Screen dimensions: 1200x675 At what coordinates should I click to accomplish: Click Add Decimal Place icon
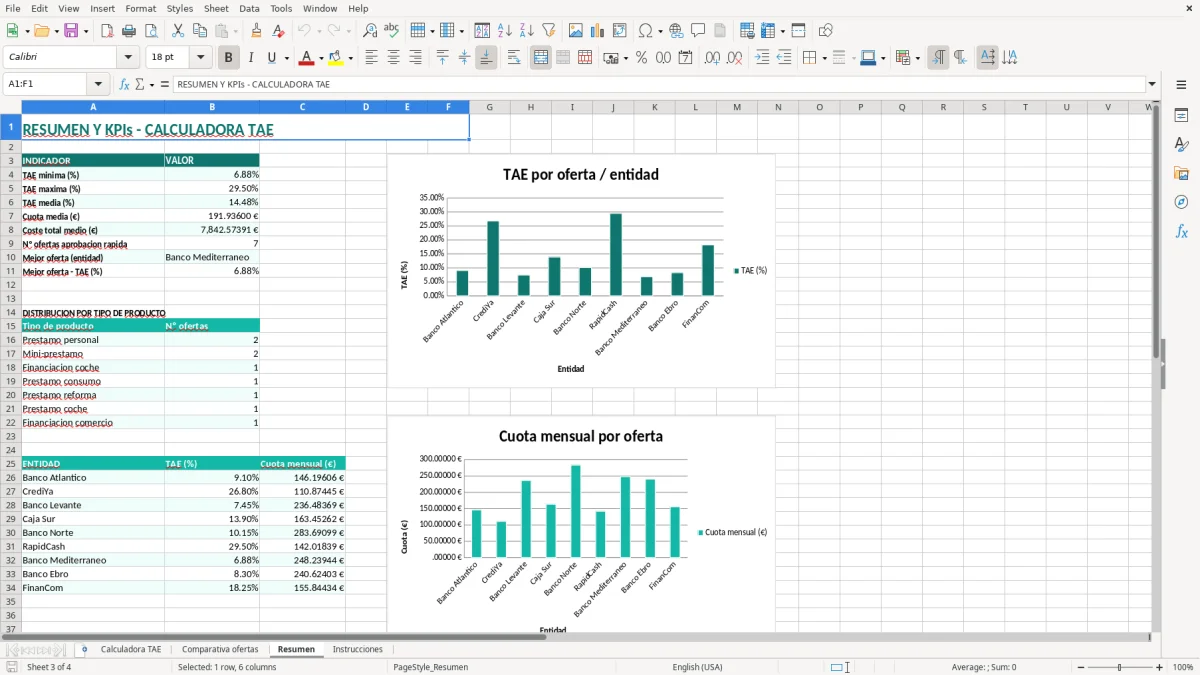tap(712, 58)
